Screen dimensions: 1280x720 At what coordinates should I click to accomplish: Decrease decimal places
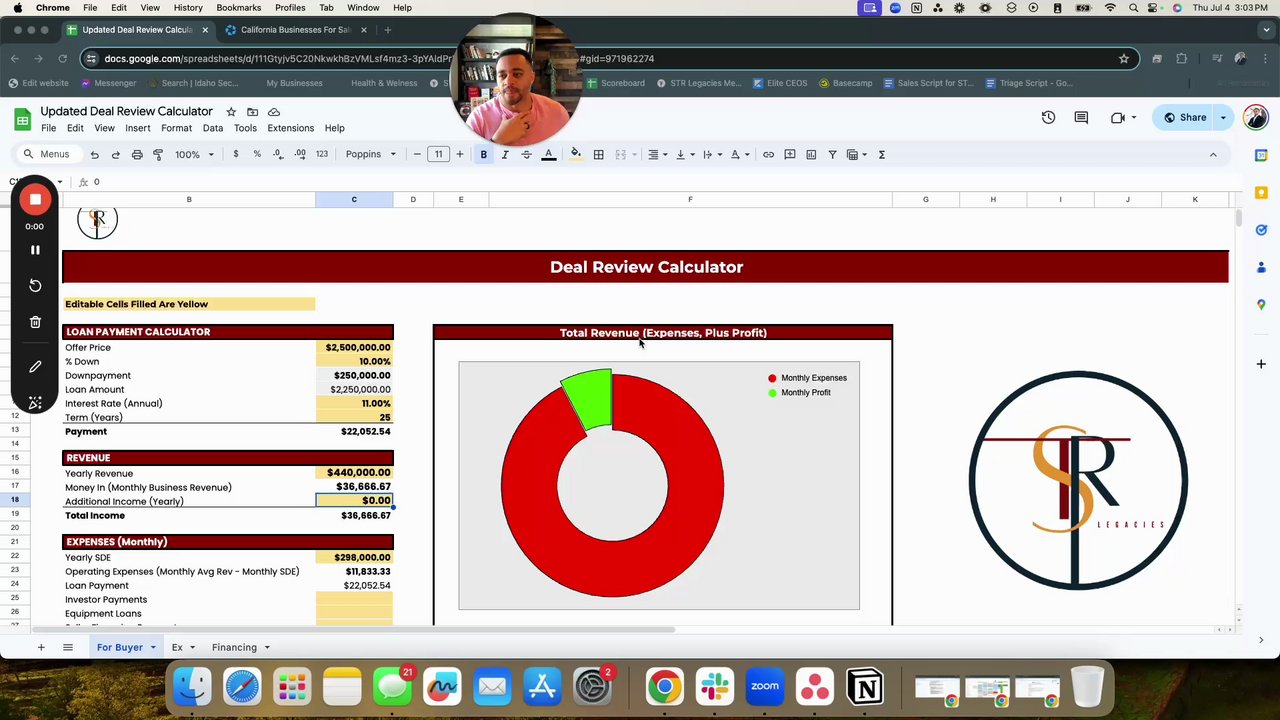[277, 154]
